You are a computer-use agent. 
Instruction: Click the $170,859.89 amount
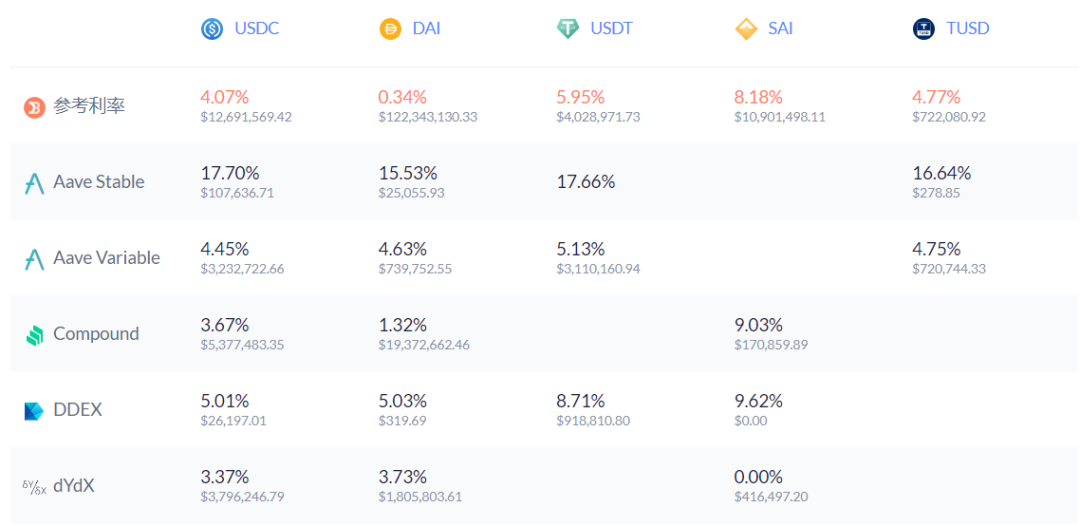click(x=771, y=344)
